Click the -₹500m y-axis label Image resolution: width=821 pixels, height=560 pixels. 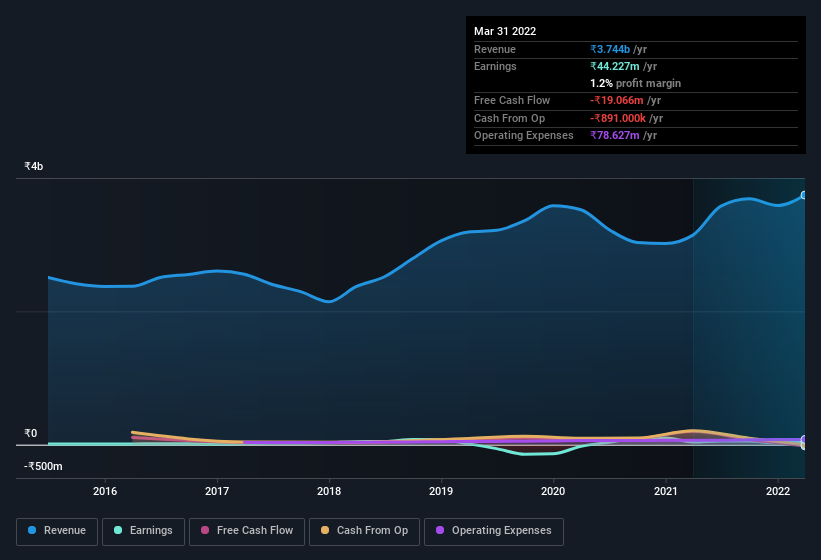coord(43,466)
